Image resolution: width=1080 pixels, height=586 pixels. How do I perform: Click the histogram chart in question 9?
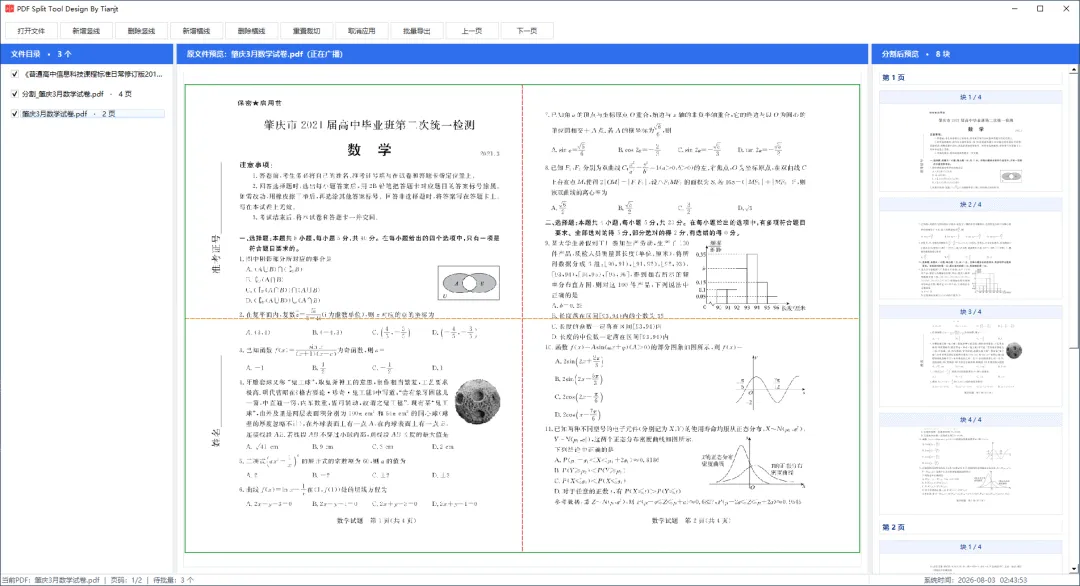(x=751, y=275)
